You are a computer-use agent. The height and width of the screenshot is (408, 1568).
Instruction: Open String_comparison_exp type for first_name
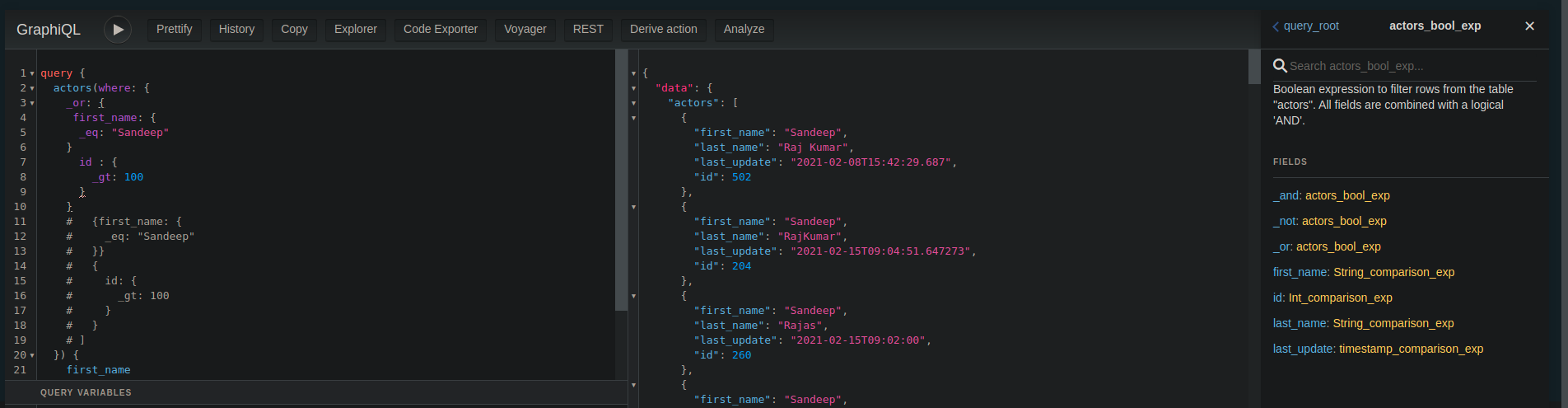(x=1394, y=272)
